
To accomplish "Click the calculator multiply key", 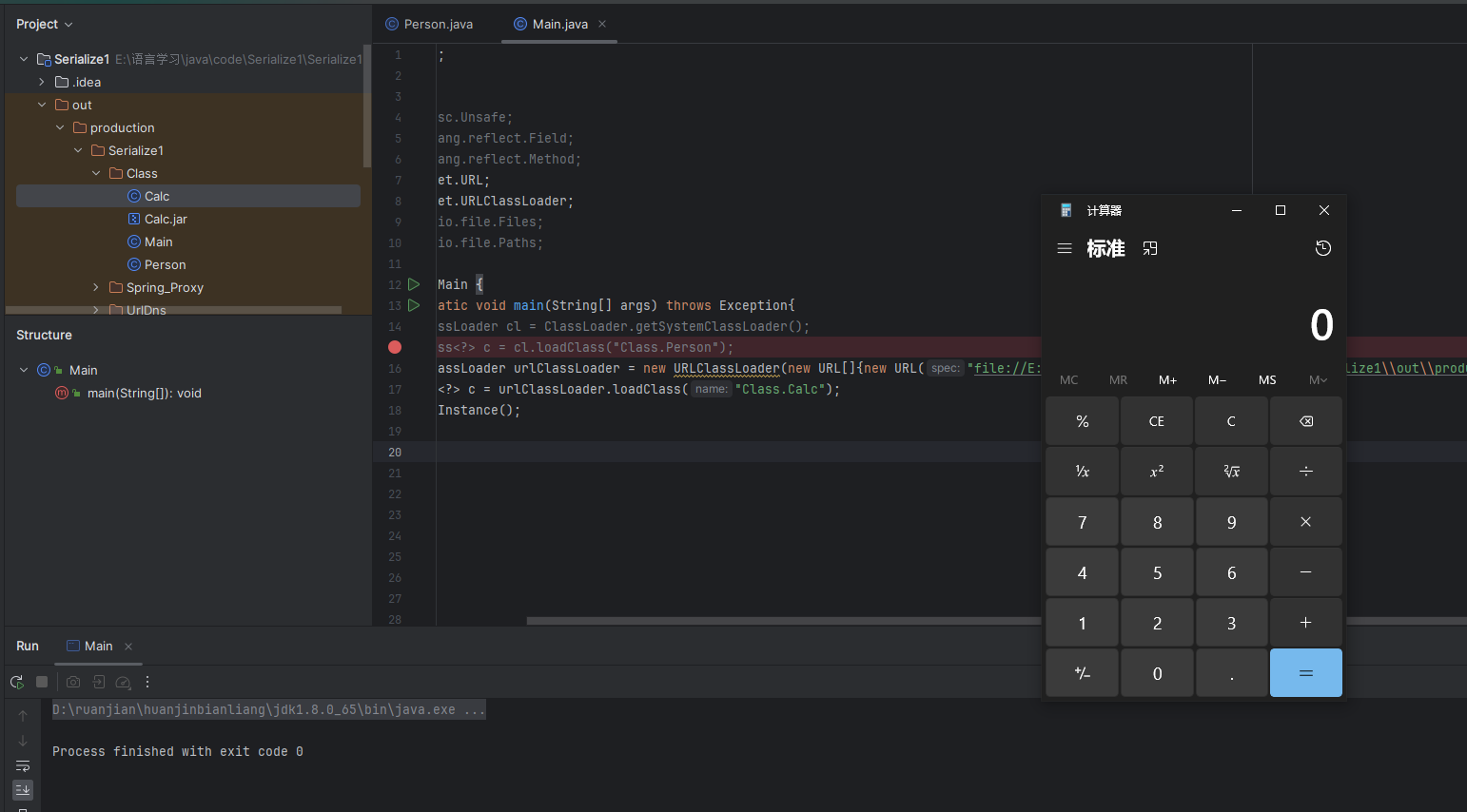I will point(1306,522).
